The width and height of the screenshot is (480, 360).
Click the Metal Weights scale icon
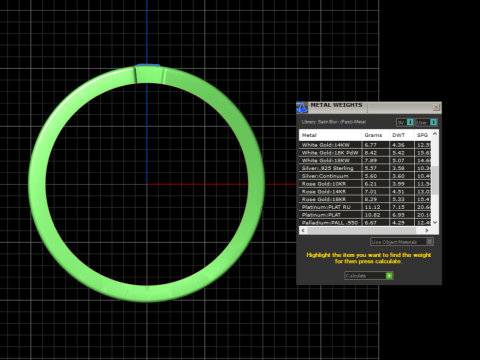coord(302,108)
